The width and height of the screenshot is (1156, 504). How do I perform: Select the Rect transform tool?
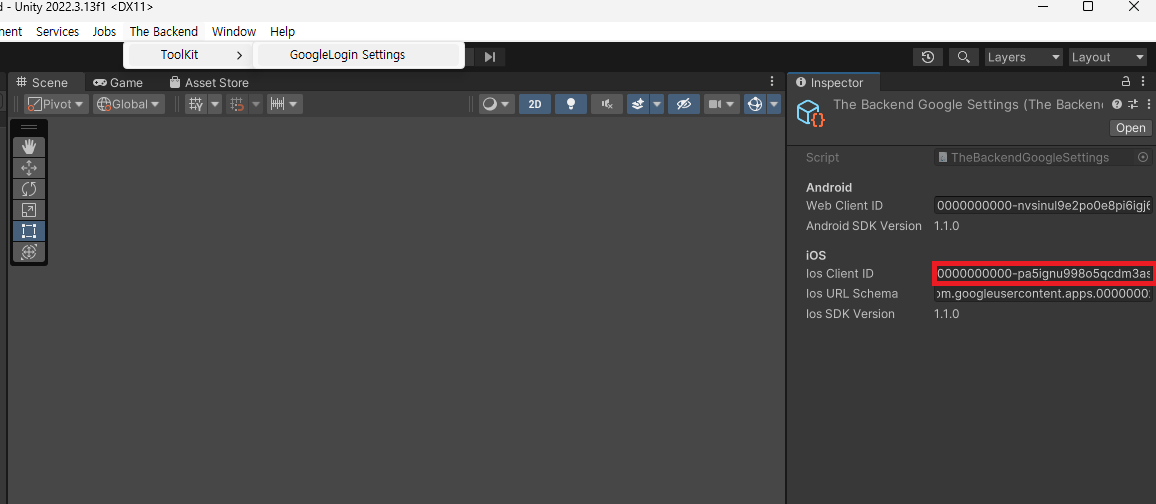tap(29, 231)
